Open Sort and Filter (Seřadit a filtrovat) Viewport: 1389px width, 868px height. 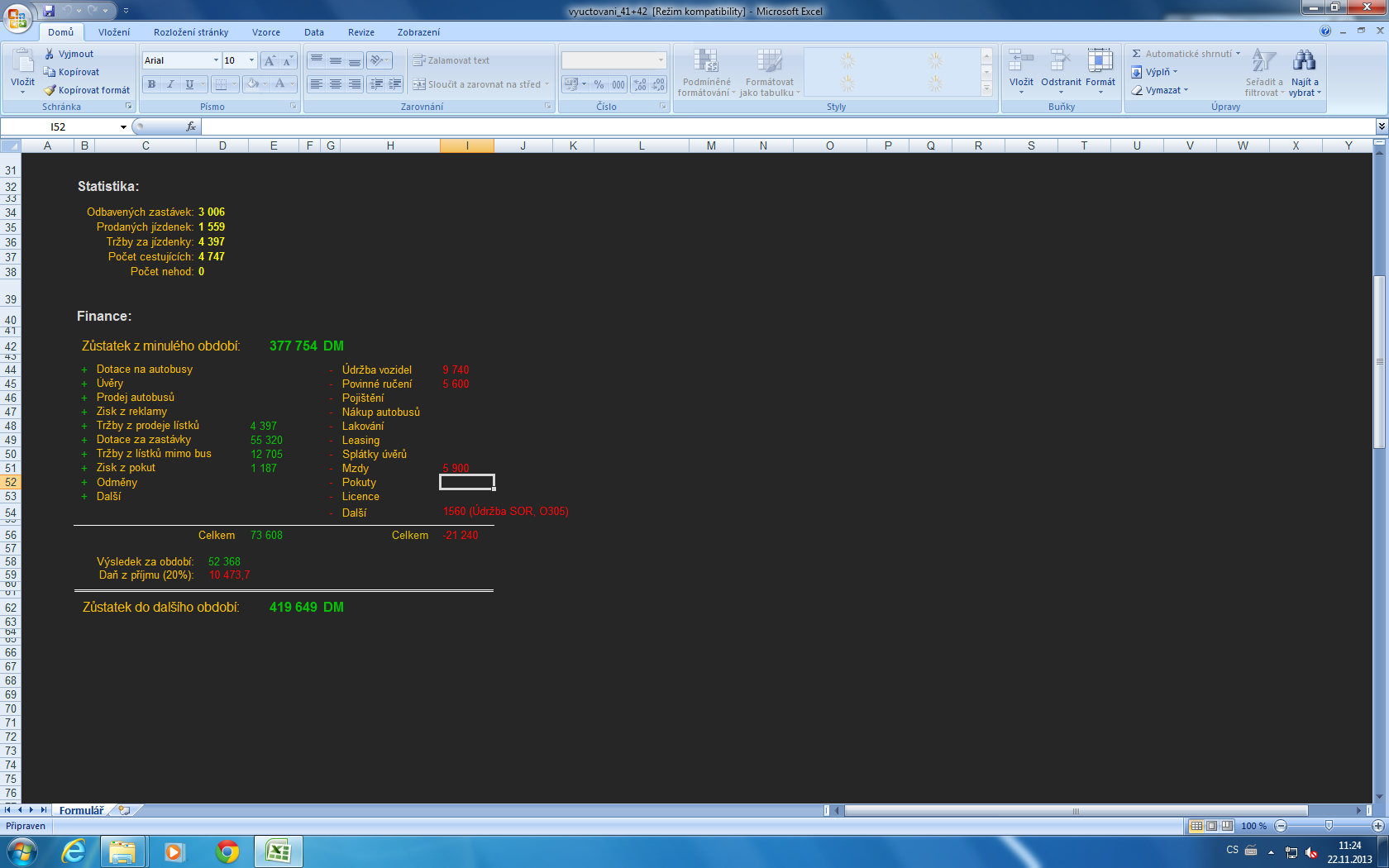point(1263,73)
